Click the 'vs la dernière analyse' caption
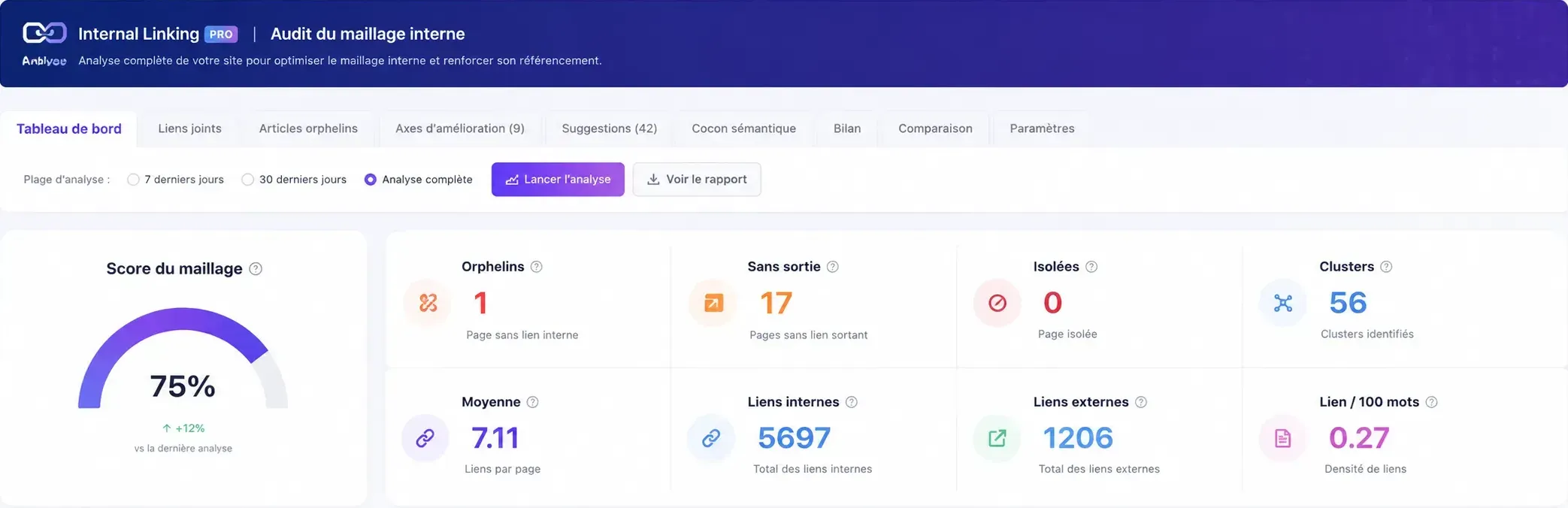 [x=183, y=449]
